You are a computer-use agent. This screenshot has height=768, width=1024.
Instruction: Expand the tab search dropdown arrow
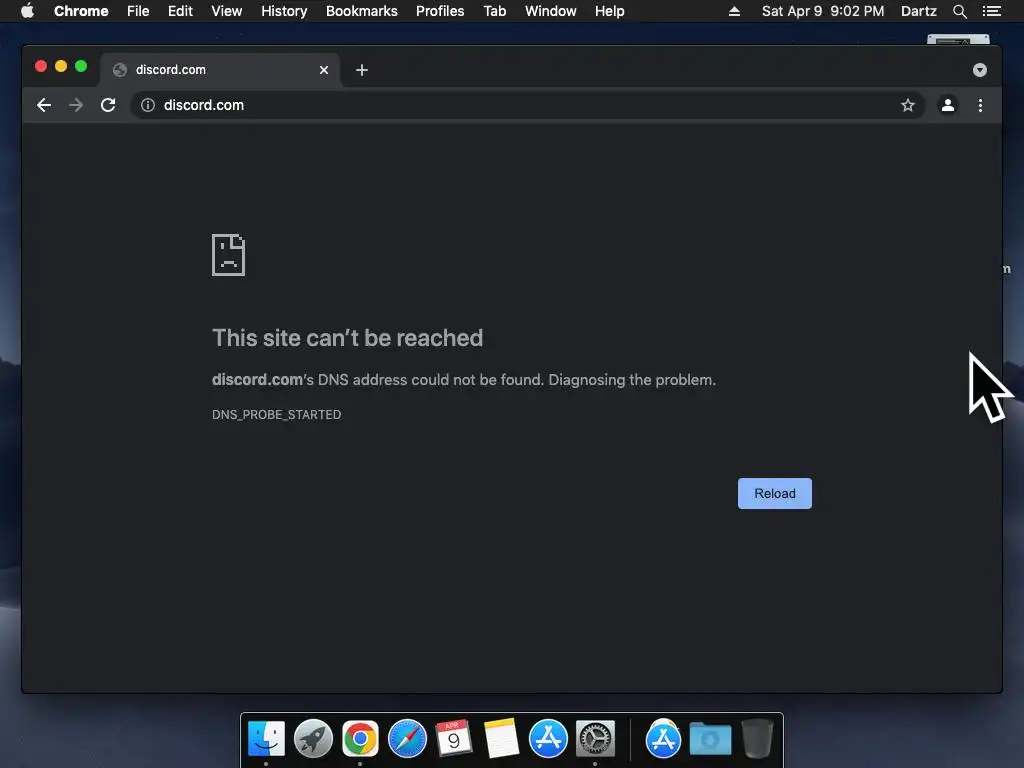click(980, 70)
